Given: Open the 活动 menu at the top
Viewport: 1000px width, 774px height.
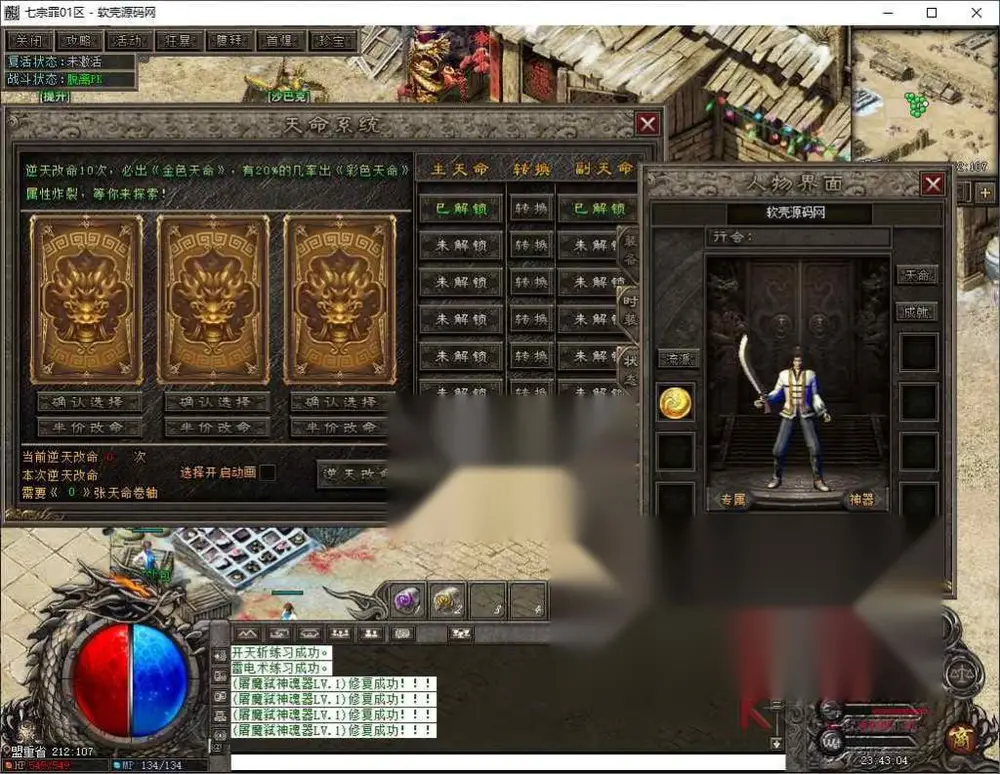Looking at the screenshot, I should 128,41.
